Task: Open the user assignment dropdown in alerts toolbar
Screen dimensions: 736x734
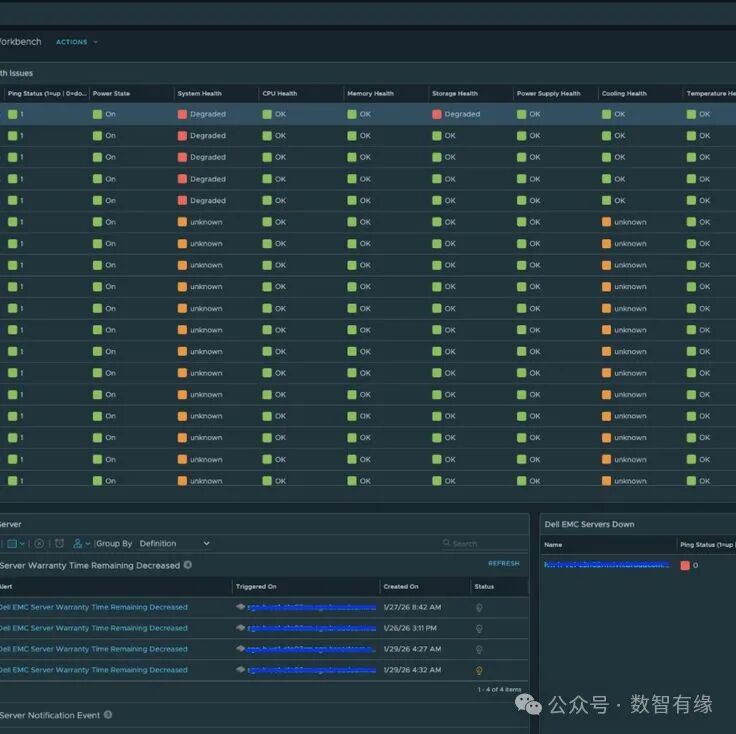Action: pyautogui.click(x=82, y=544)
